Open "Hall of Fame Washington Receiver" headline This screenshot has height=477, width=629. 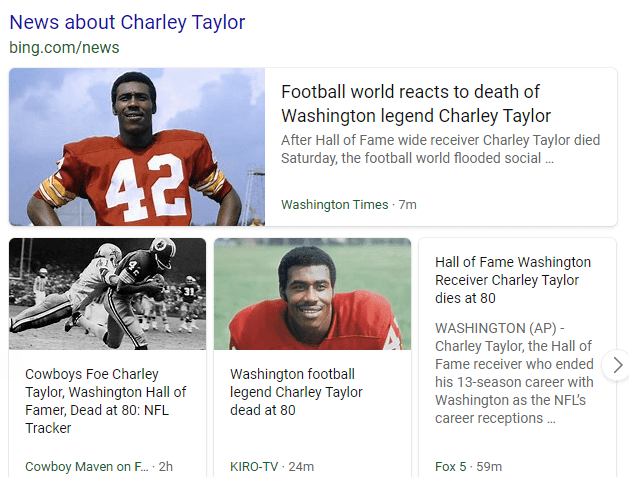(513, 280)
